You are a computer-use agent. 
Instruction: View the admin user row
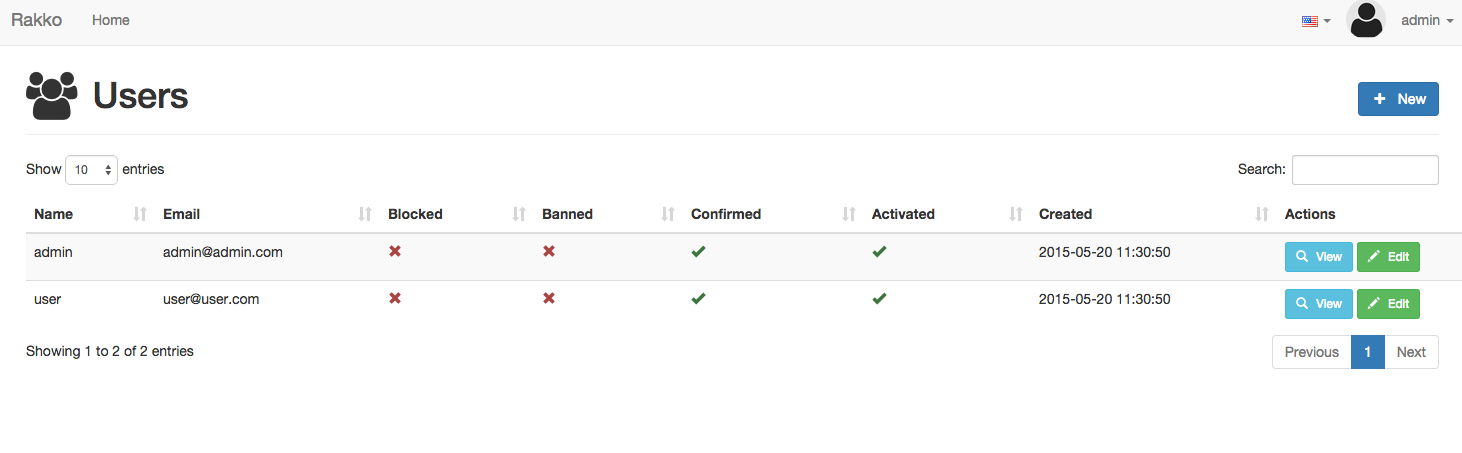1319,257
